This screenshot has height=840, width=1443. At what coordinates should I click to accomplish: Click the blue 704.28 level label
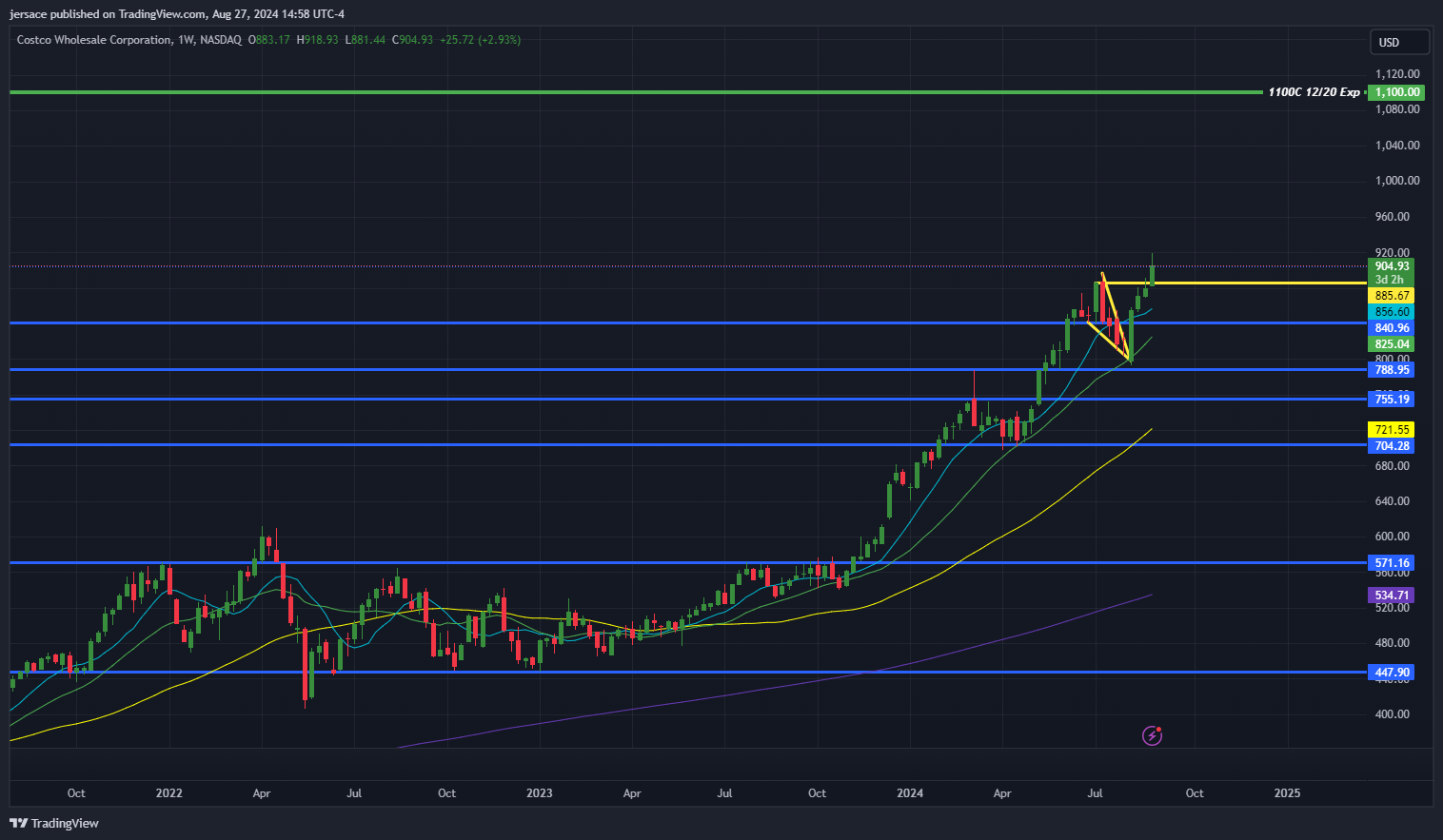point(1391,446)
